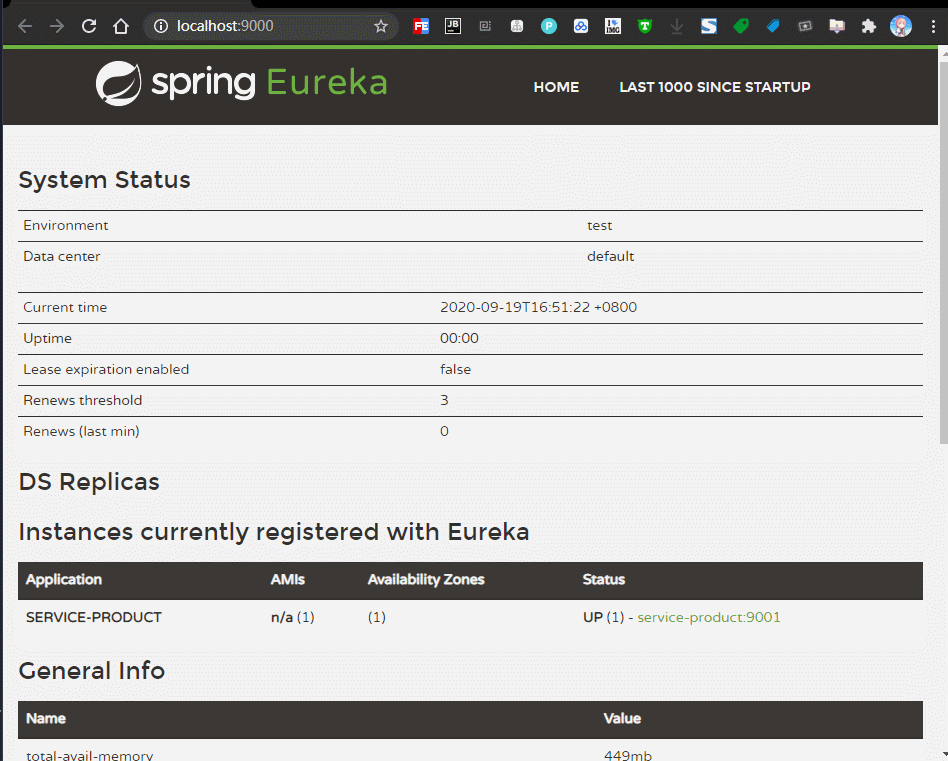Image resolution: width=948 pixels, height=761 pixels.
Task: Open the I love IMG extension
Action: pyautogui.click(x=613, y=26)
